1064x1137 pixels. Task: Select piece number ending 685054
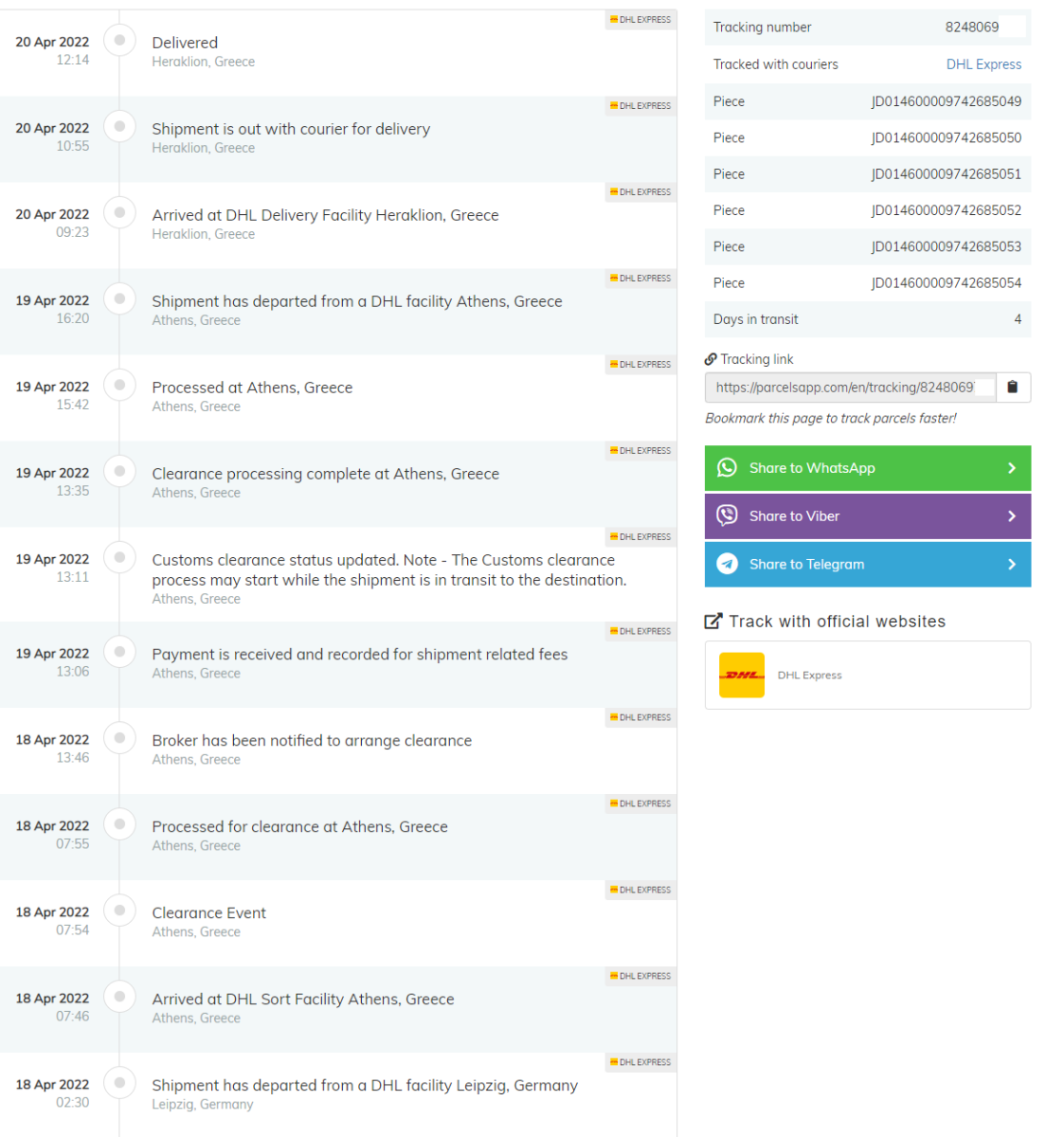[947, 283]
